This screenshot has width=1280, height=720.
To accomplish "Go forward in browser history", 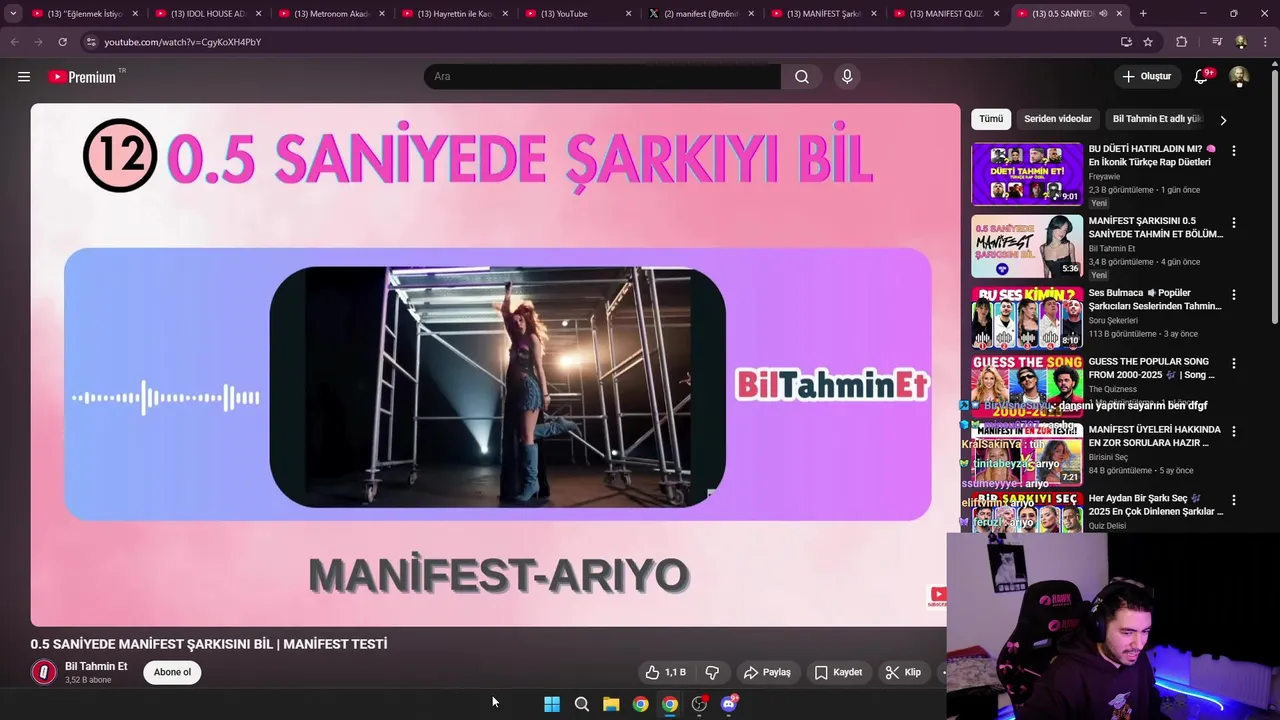I will (38, 42).
